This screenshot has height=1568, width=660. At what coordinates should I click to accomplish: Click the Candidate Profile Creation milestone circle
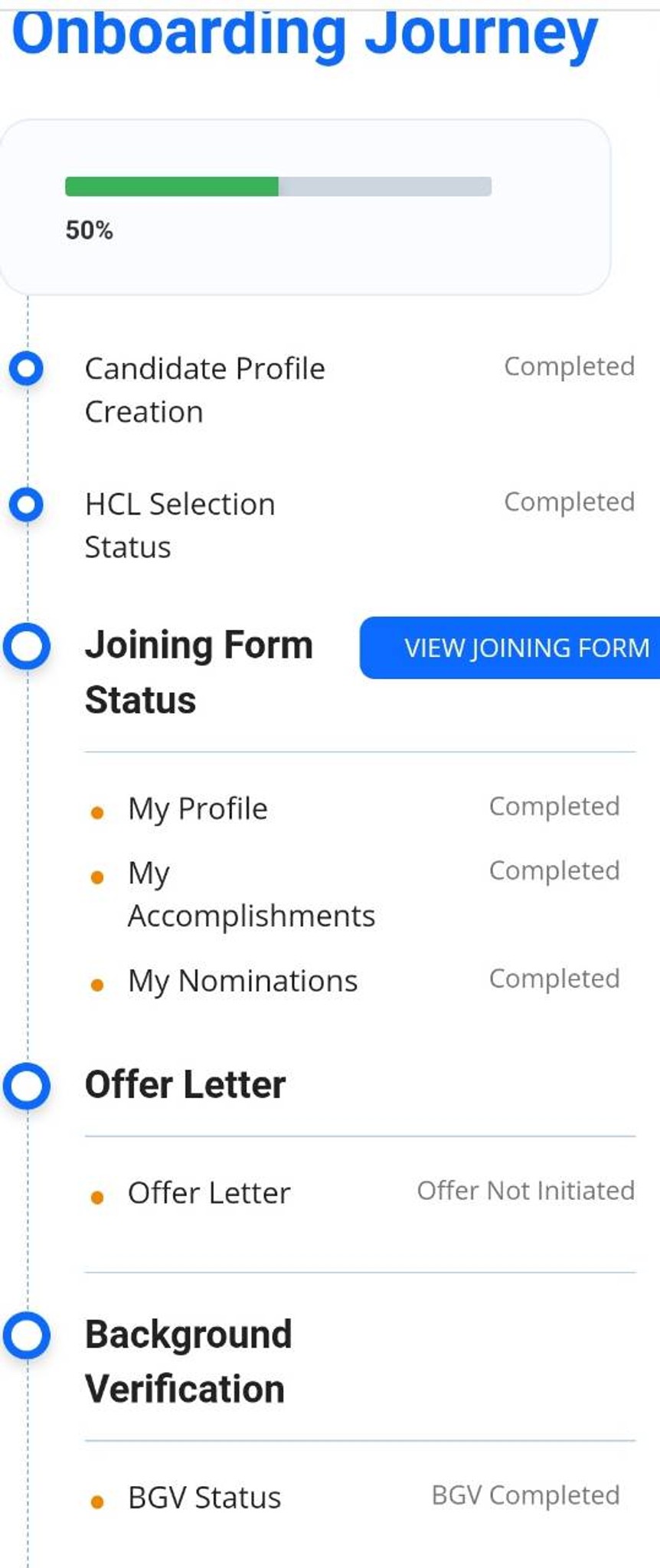pyautogui.click(x=25, y=368)
